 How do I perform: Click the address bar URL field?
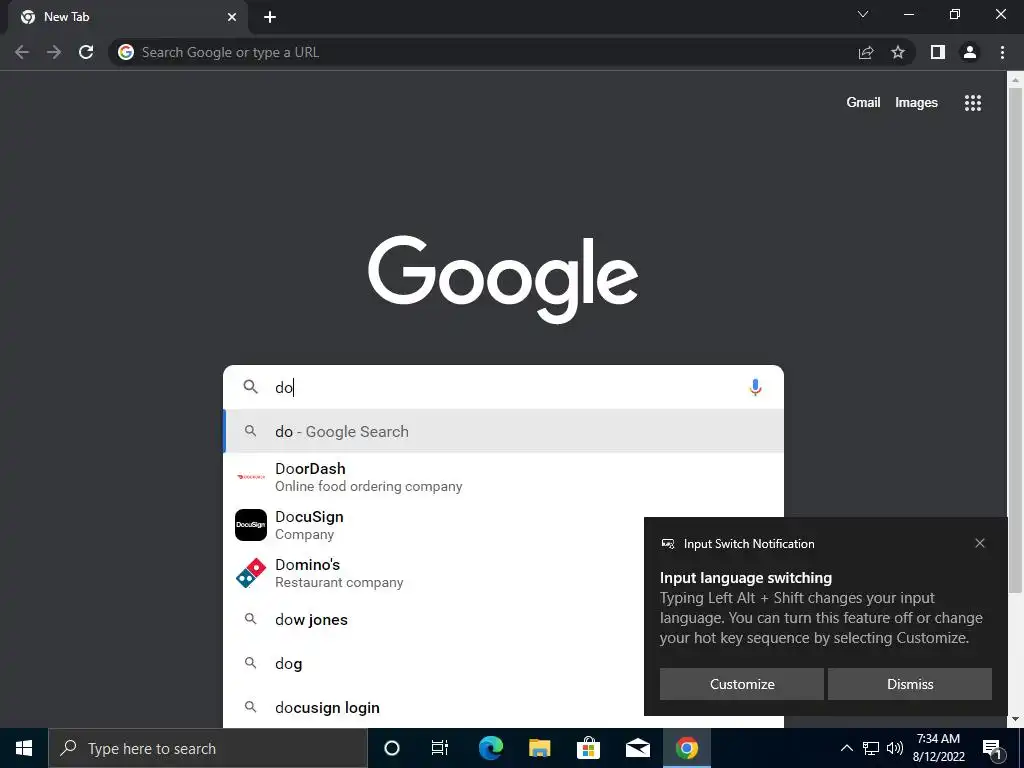click(x=483, y=52)
